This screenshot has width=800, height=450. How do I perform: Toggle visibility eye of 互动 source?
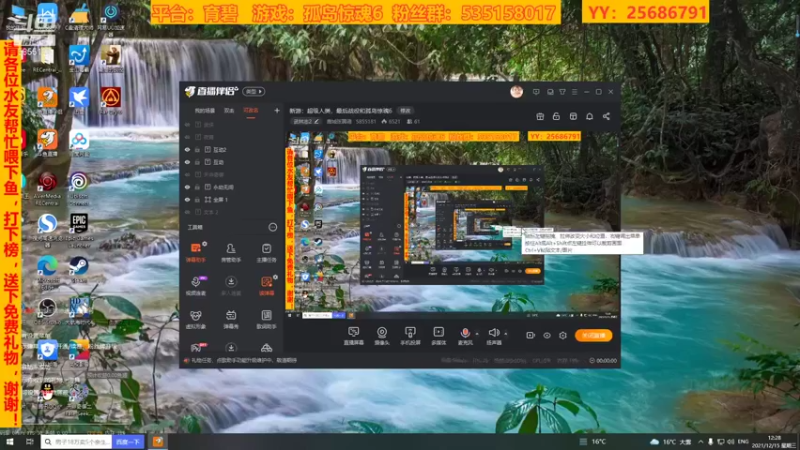pyautogui.click(x=187, y=162)
